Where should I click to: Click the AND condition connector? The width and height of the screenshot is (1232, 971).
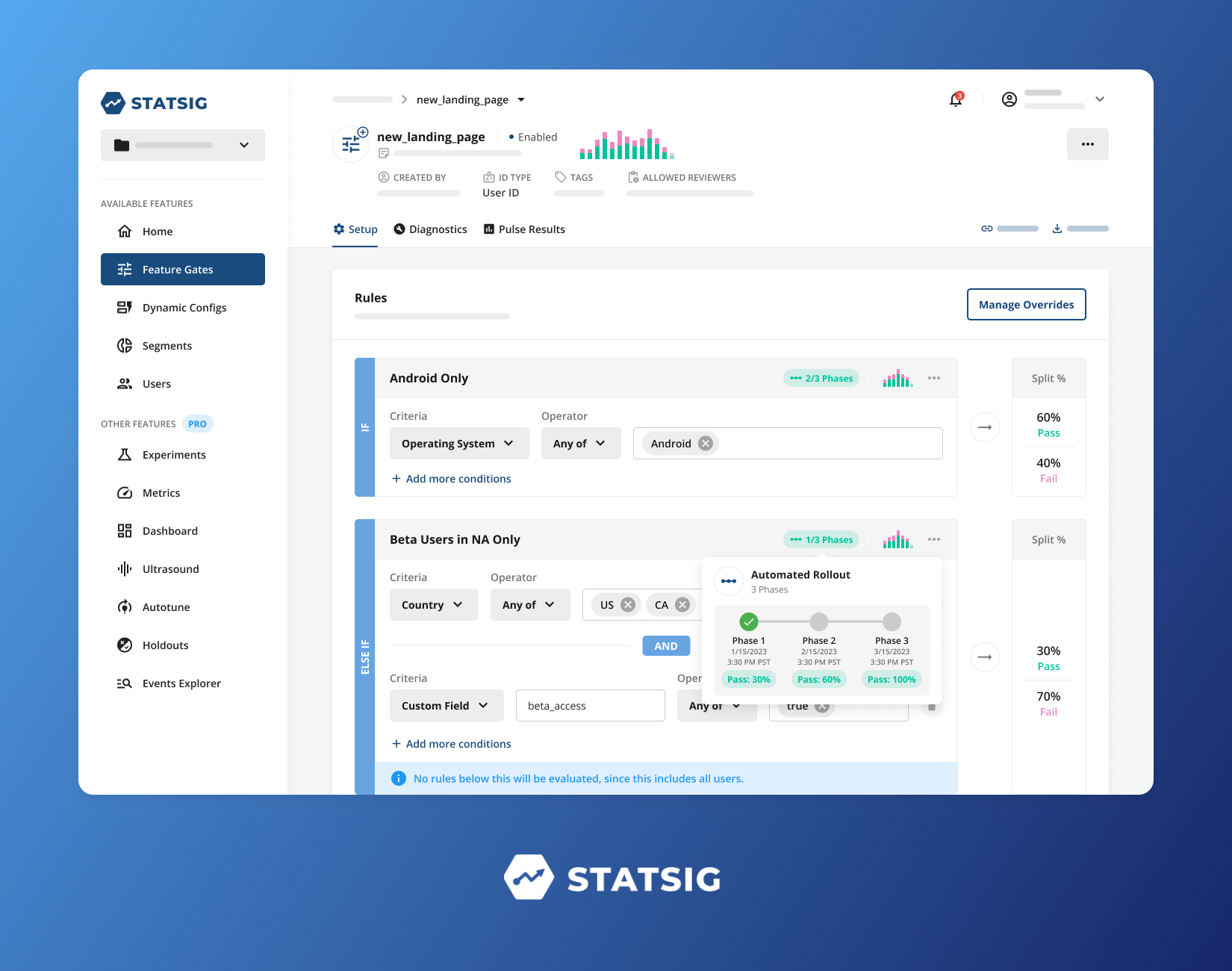pyautogui.click(x=666, y=646)
